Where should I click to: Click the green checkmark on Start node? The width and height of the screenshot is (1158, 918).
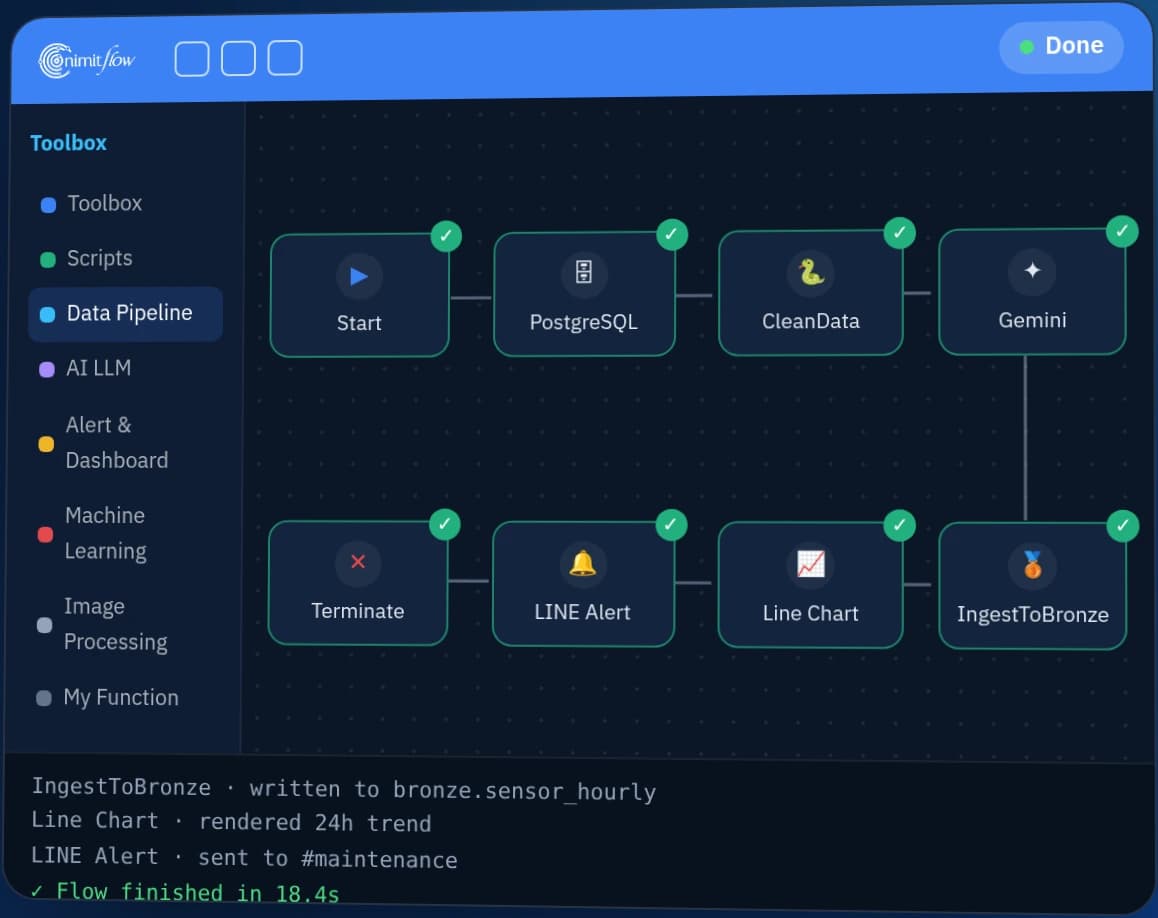coord(446,236)
